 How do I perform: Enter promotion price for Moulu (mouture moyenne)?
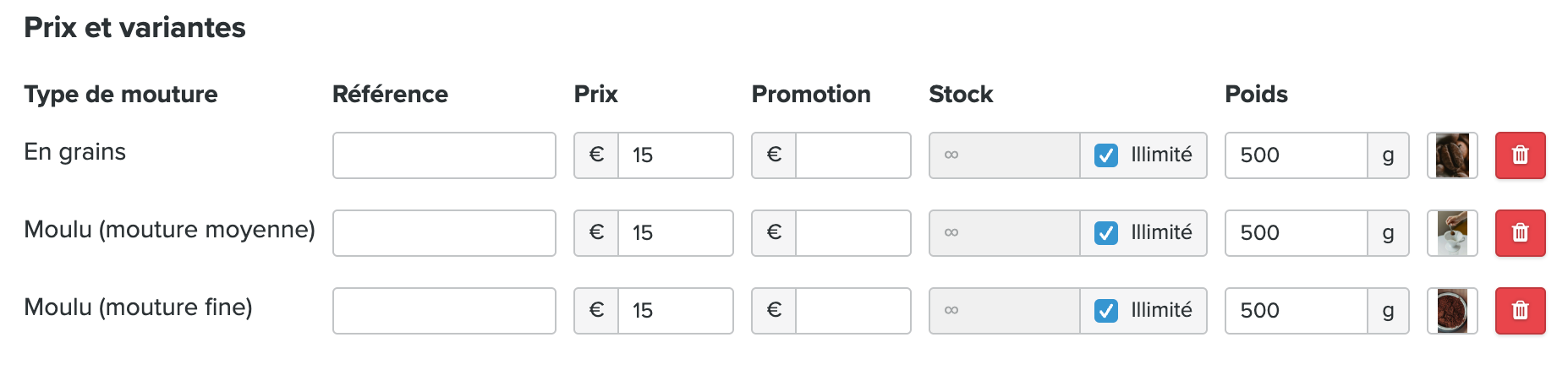coord(853,233)
